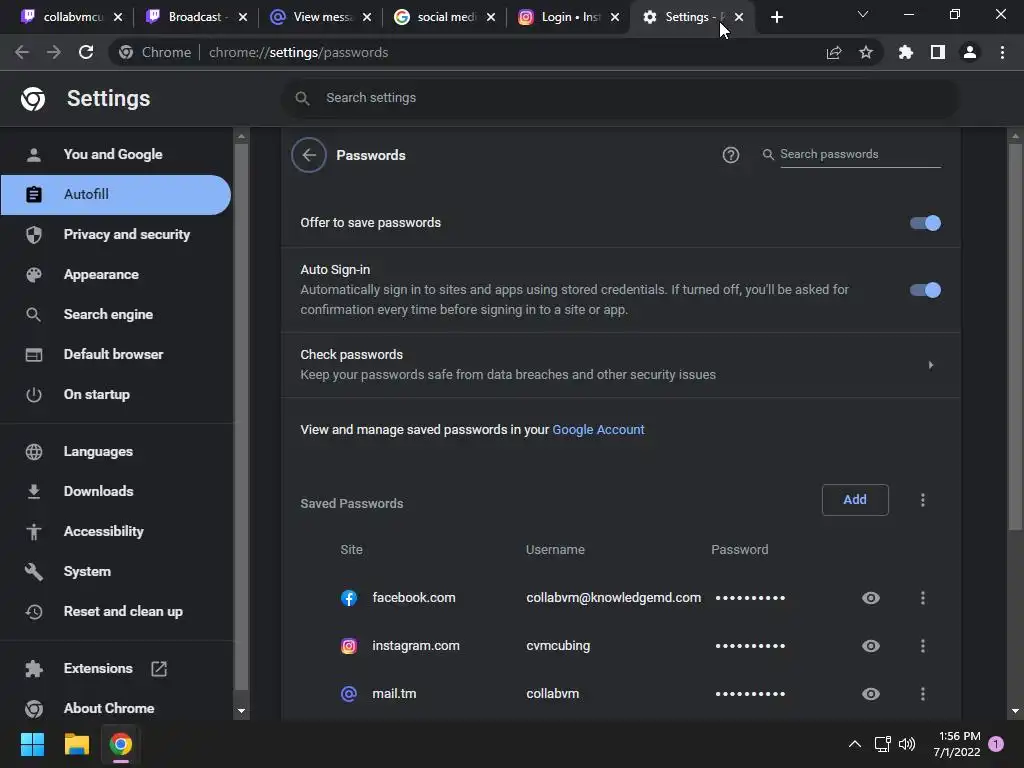Open Search engine settings section

tap(116, 314)
